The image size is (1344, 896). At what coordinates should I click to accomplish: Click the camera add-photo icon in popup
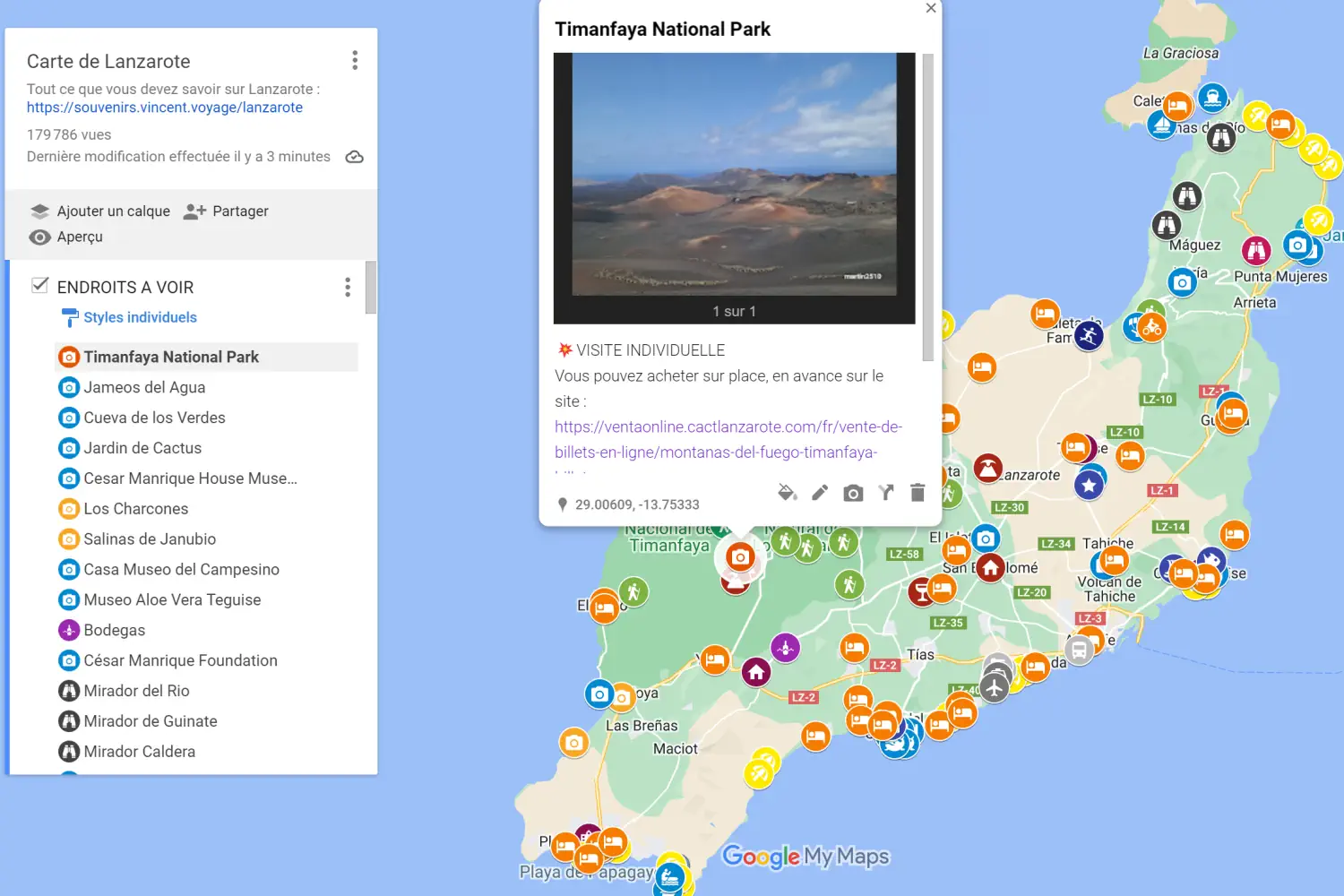tap(853, 493)
